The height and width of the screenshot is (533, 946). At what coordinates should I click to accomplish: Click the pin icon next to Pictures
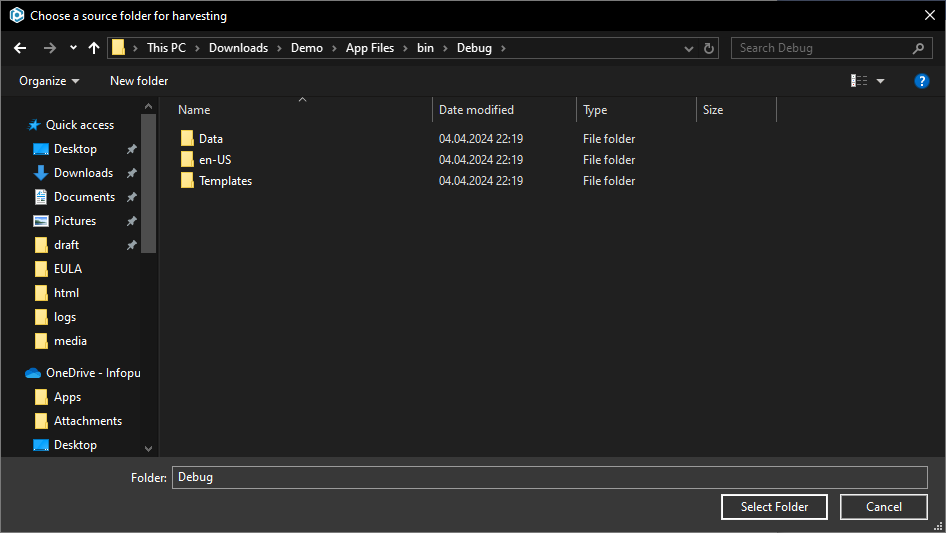[x=131, y=221]
